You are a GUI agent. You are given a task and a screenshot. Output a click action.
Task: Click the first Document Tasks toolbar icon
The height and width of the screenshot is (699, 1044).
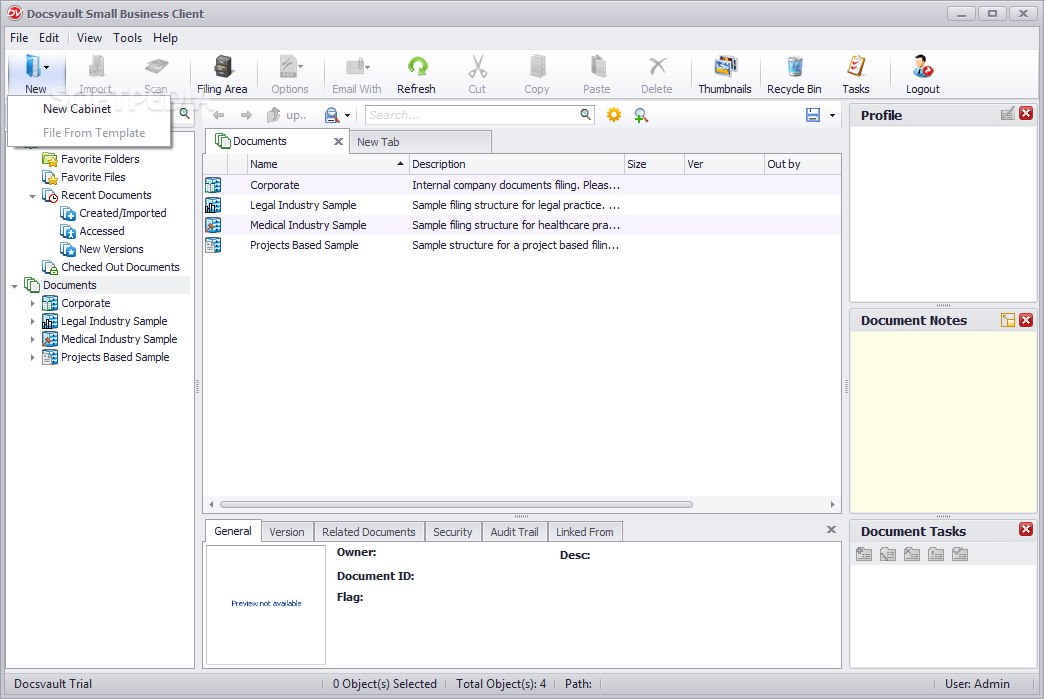[864, 554]
